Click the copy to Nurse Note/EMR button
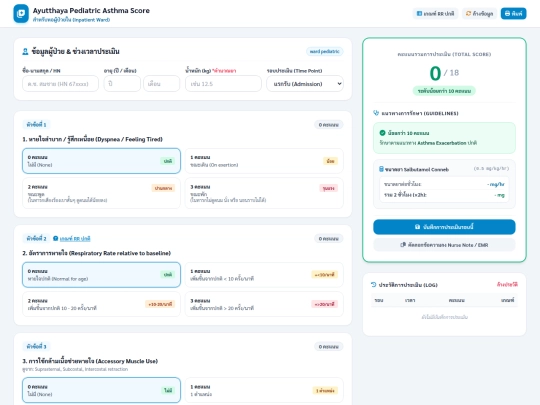This screenshot has height=405, width=540. [444, 245]
